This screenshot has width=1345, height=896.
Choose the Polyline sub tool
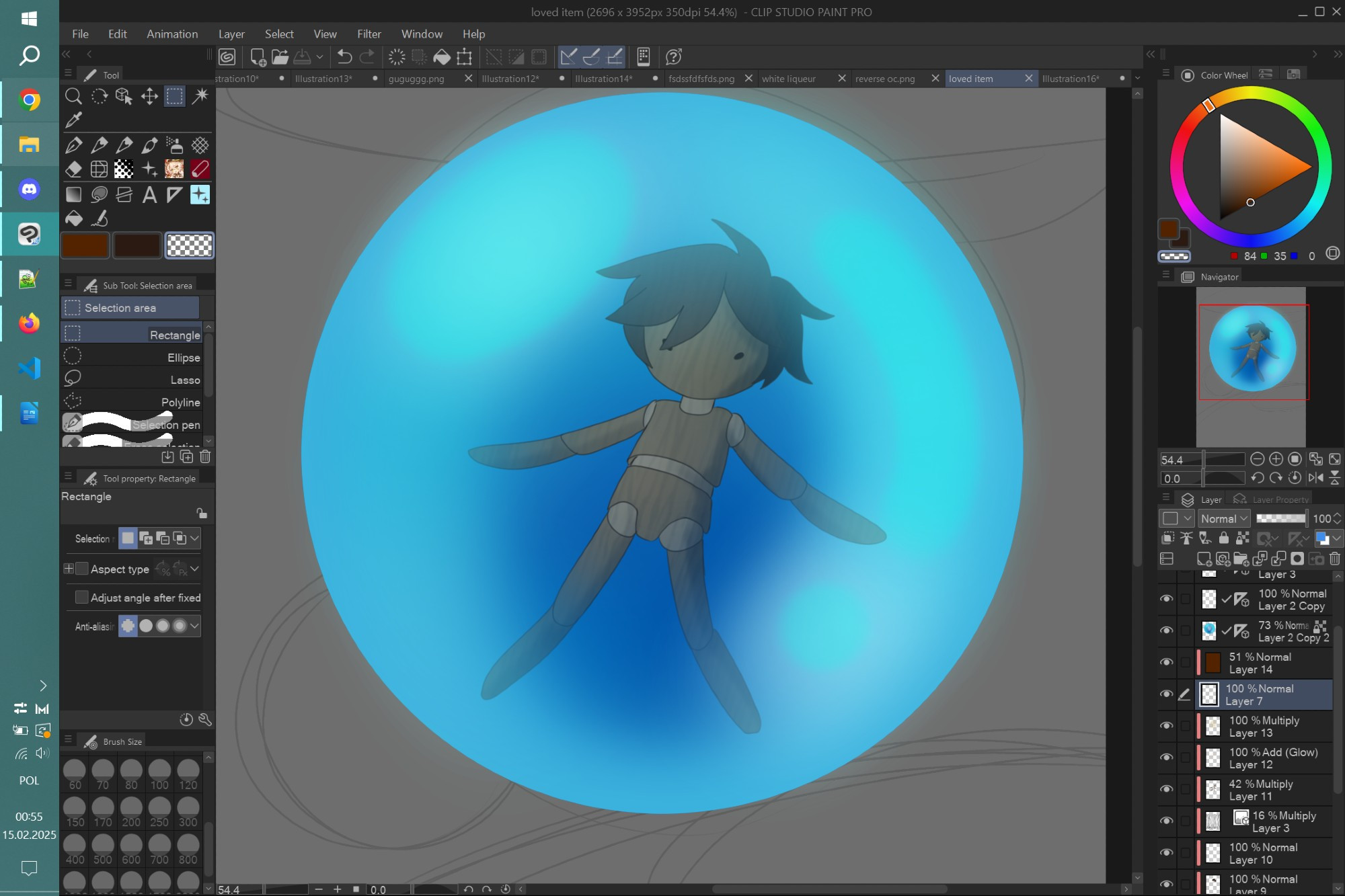tap(132, 402)
